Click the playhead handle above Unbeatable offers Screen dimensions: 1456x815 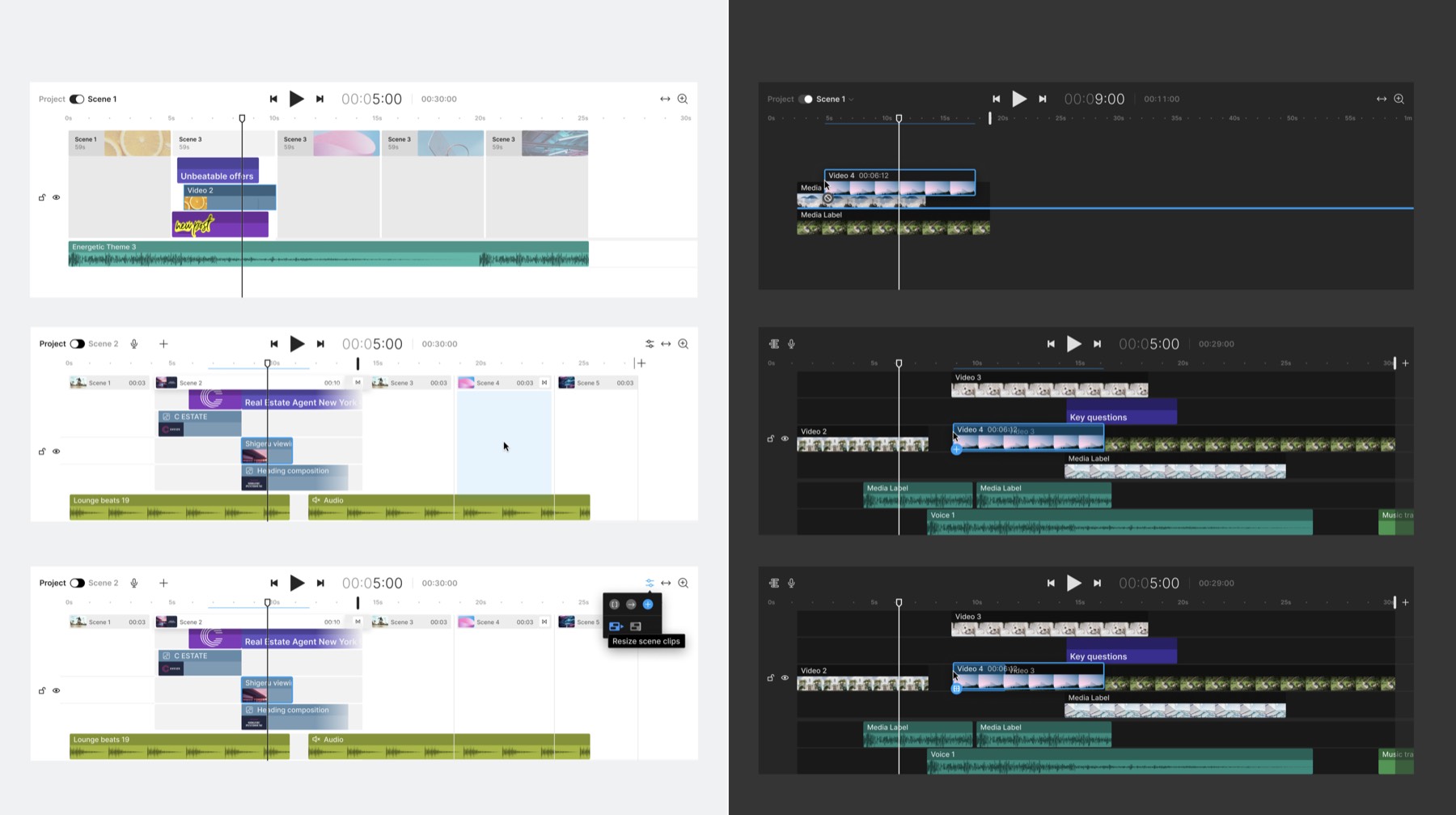[x=242, y=119]
